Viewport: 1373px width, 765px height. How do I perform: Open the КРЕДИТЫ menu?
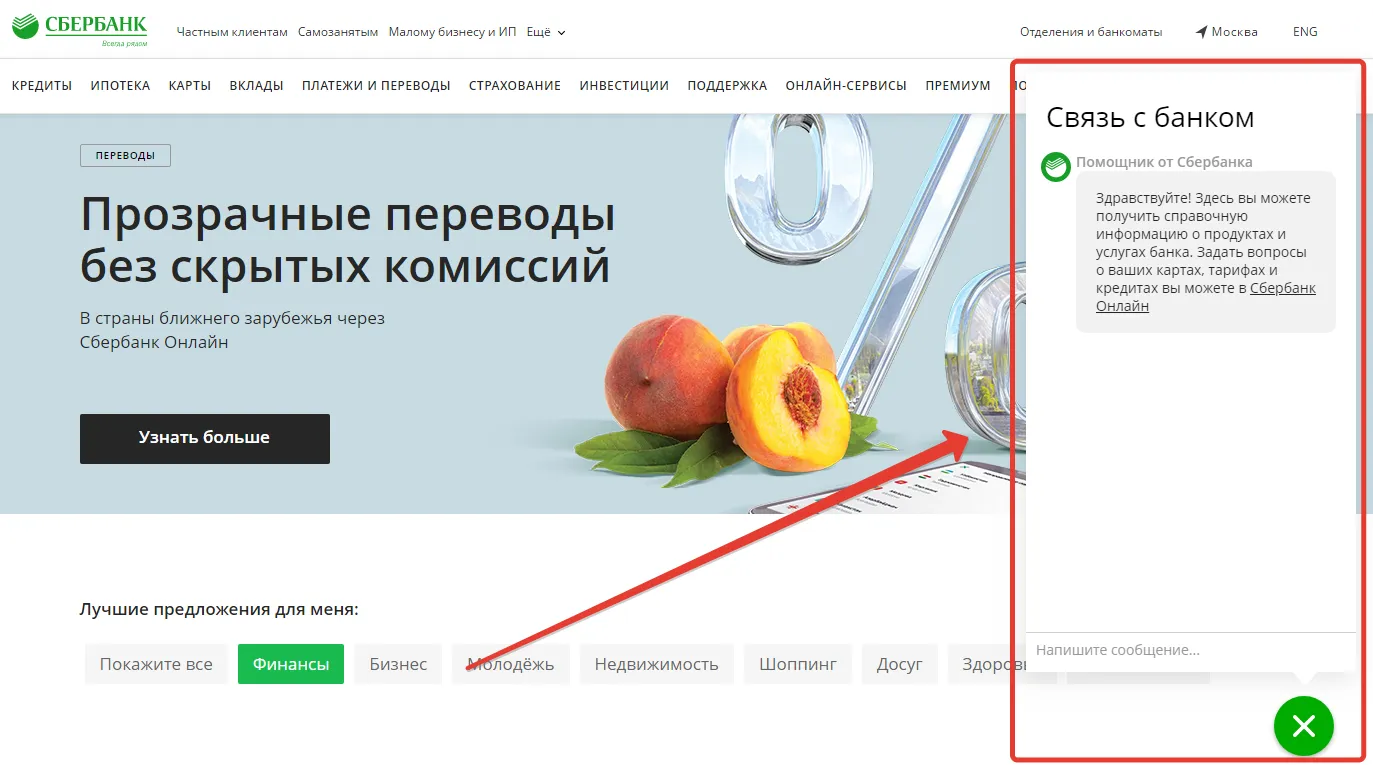[42, 86]
